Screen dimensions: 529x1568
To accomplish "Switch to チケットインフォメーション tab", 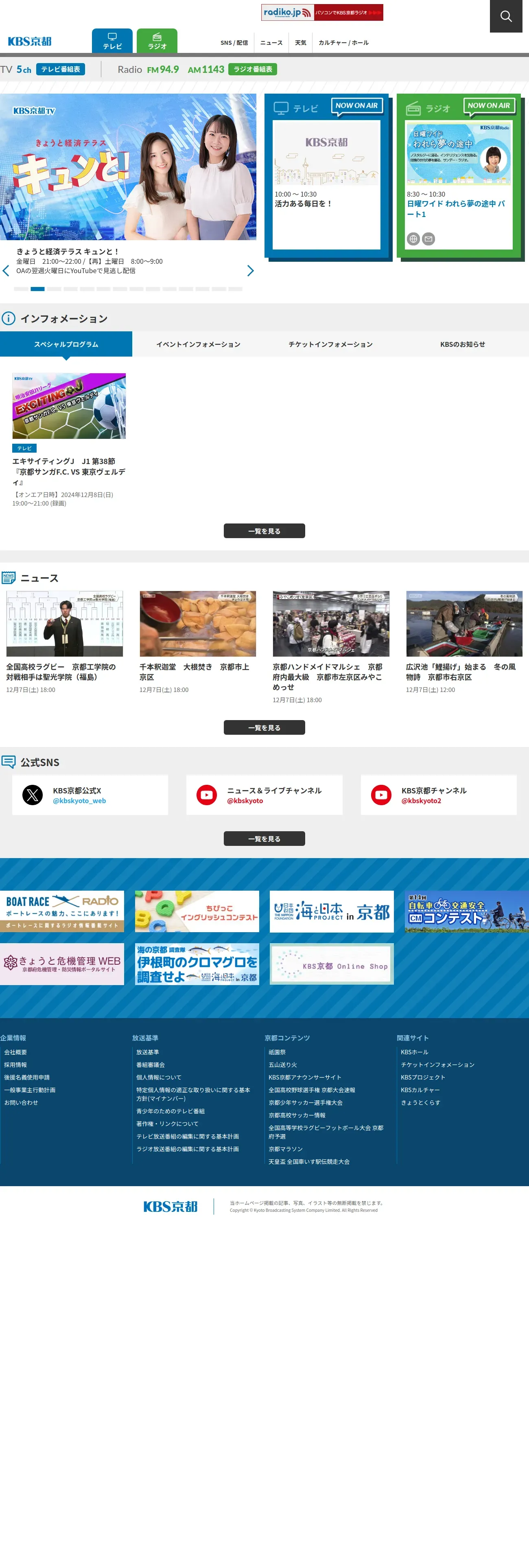I will pos(330,344).
